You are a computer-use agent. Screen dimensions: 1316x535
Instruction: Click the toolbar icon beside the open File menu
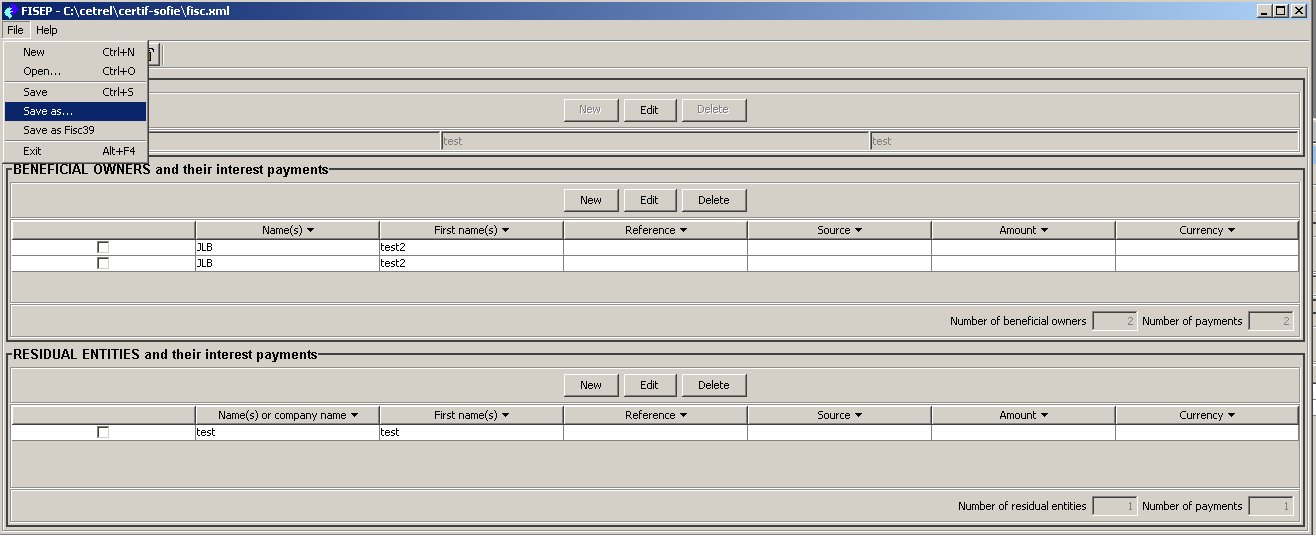(x=155, y=54)
